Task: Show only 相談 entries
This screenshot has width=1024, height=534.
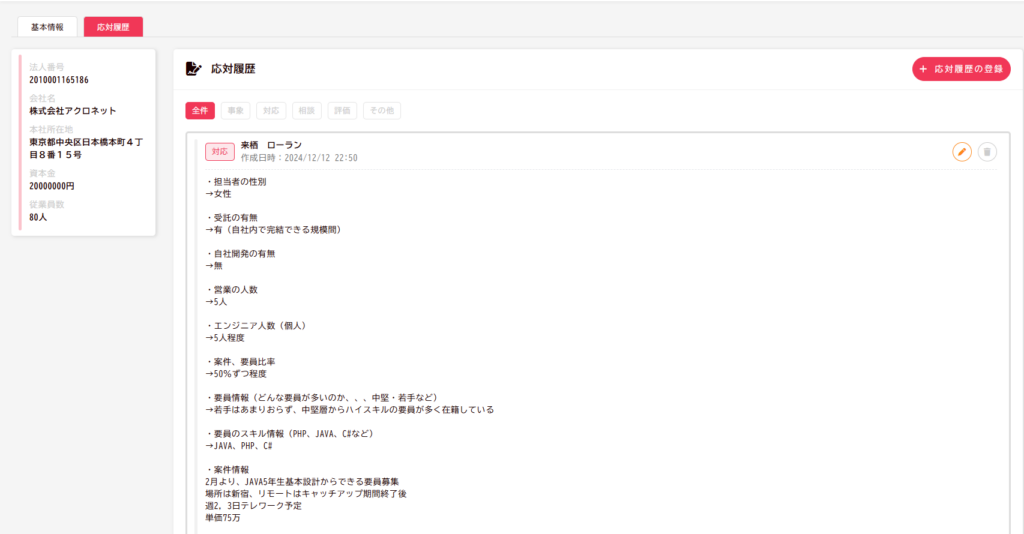Action: pyautogui.click(x=306, y=111)
